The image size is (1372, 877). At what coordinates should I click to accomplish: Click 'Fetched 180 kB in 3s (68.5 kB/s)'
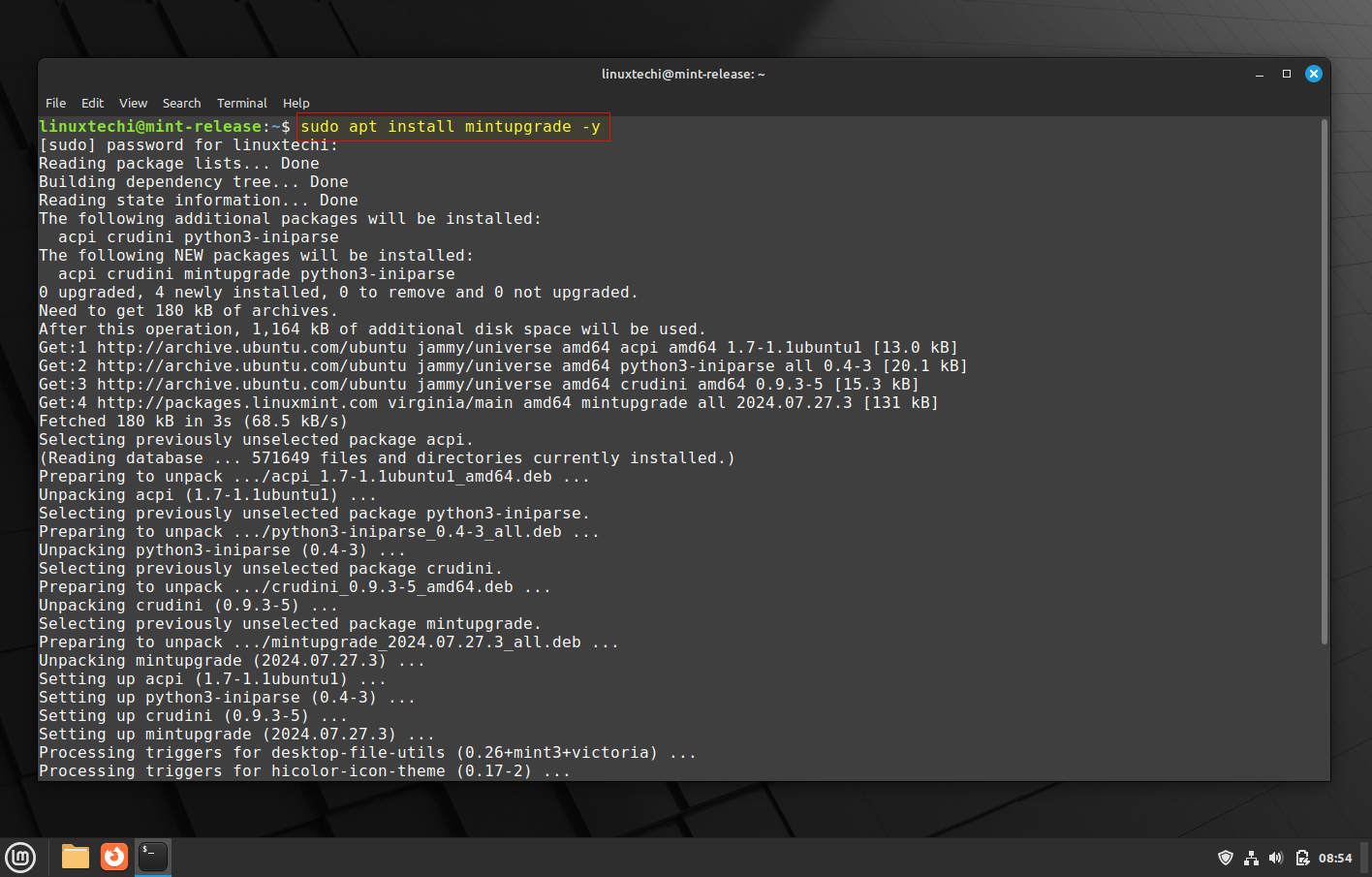(x=194, y=422)
